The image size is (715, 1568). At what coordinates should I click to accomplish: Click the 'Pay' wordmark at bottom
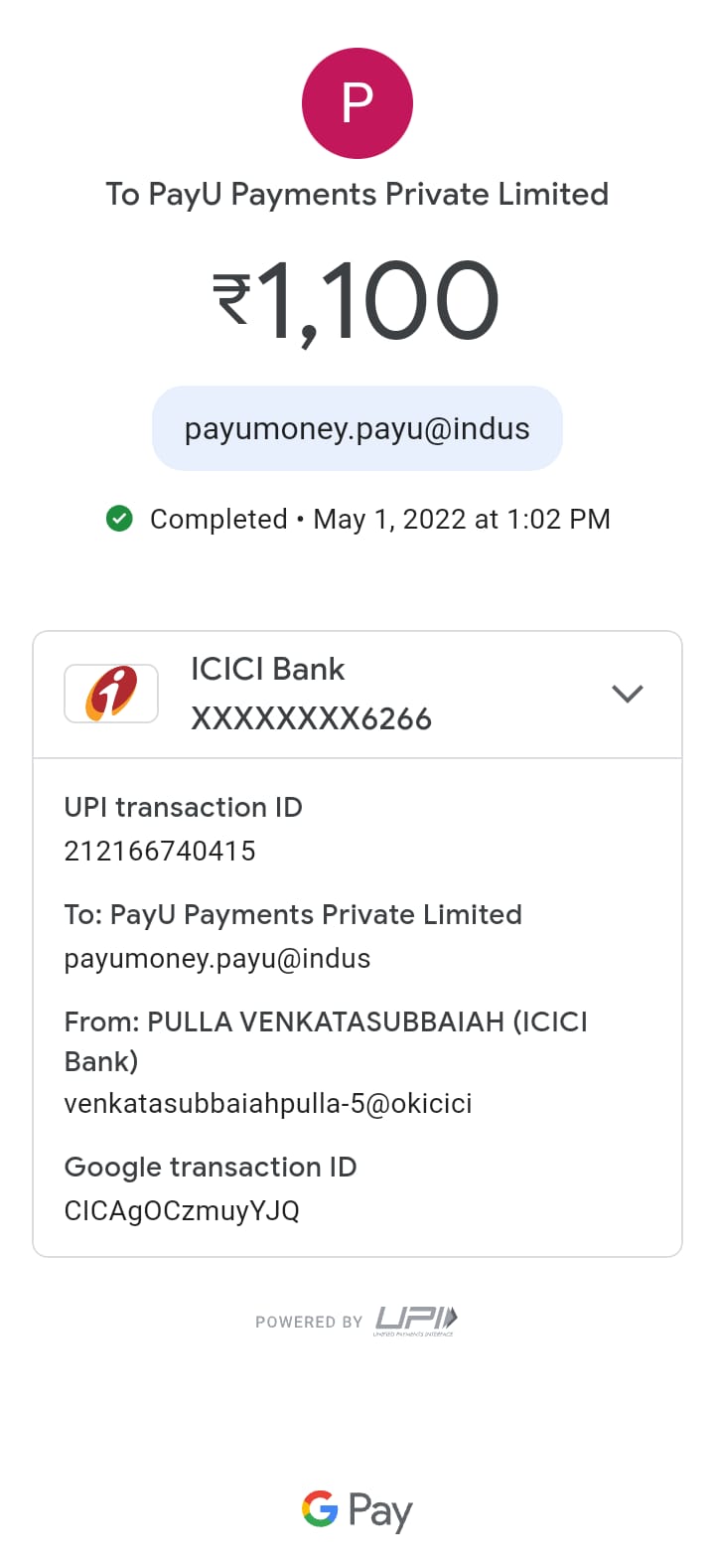click(x=380, y=1511)
